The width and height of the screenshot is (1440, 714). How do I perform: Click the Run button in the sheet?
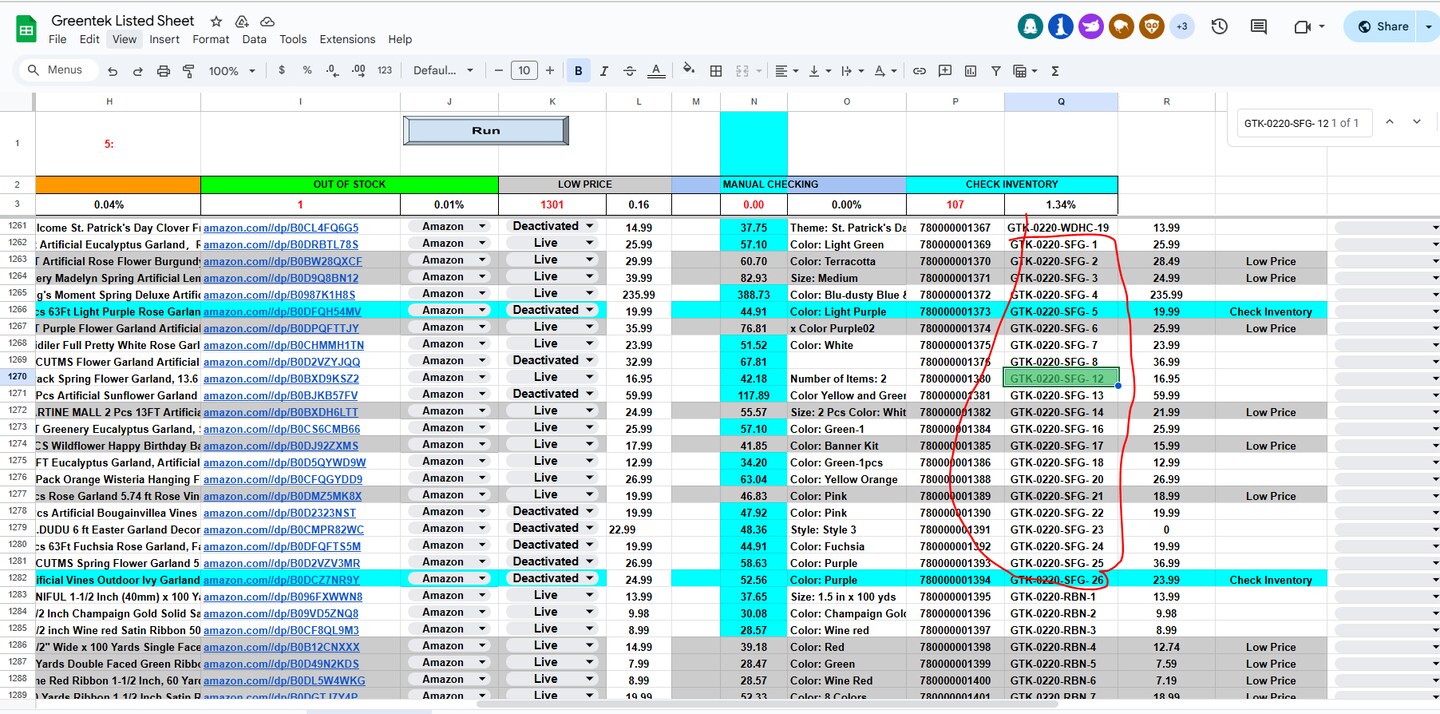point(486,130)
